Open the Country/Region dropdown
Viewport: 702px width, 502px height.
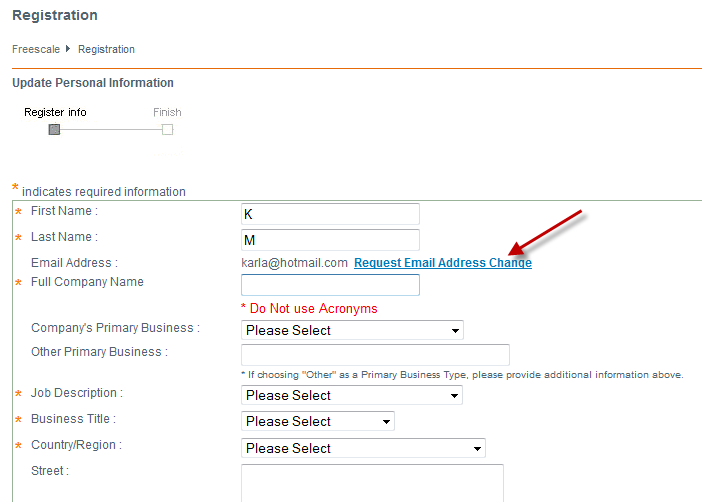point(363,448)
